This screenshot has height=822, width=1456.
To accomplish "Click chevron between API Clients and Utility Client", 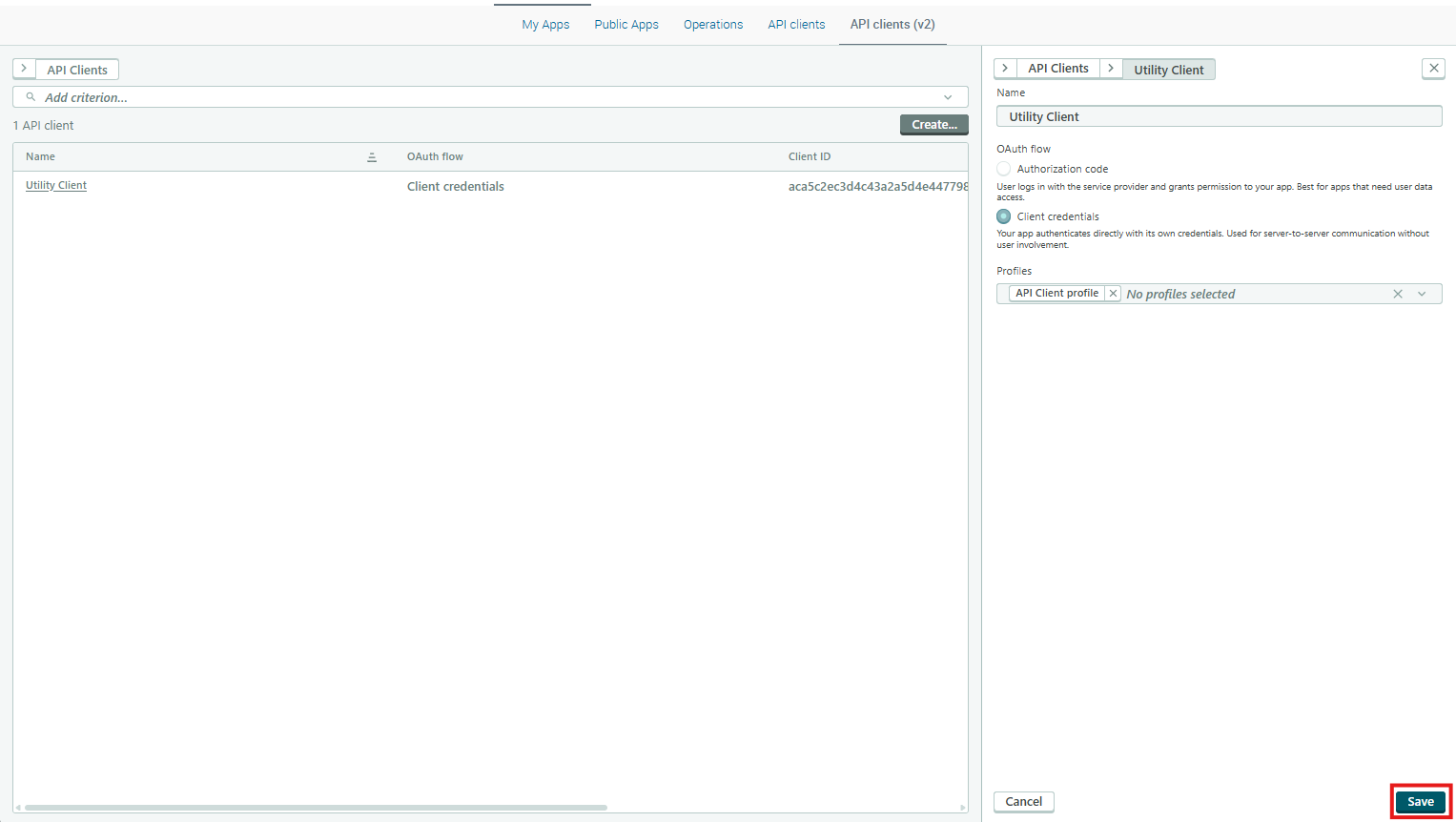I will [x=1111, y=69].
